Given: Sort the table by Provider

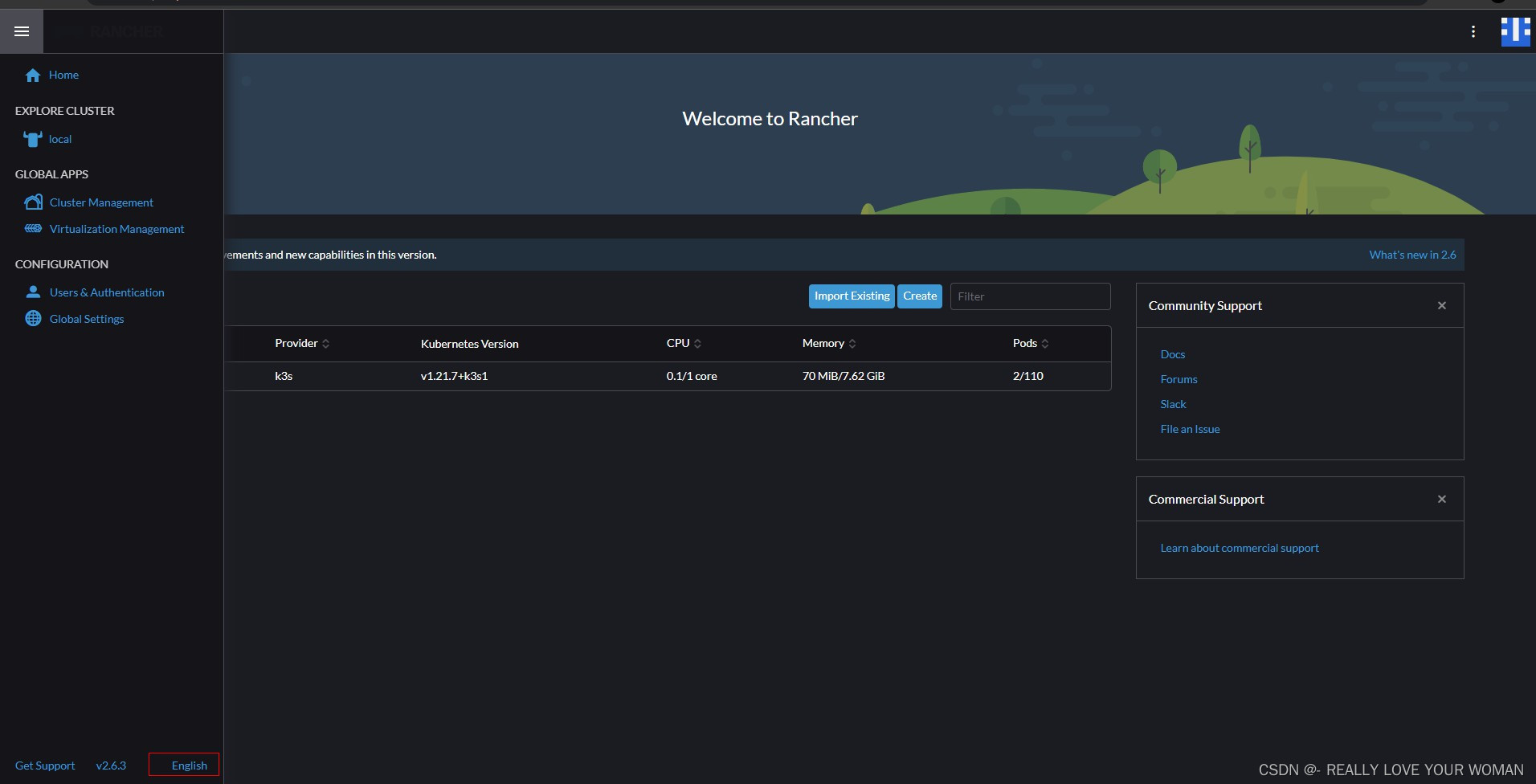Looking at the screenshot, I should (302, 343).
